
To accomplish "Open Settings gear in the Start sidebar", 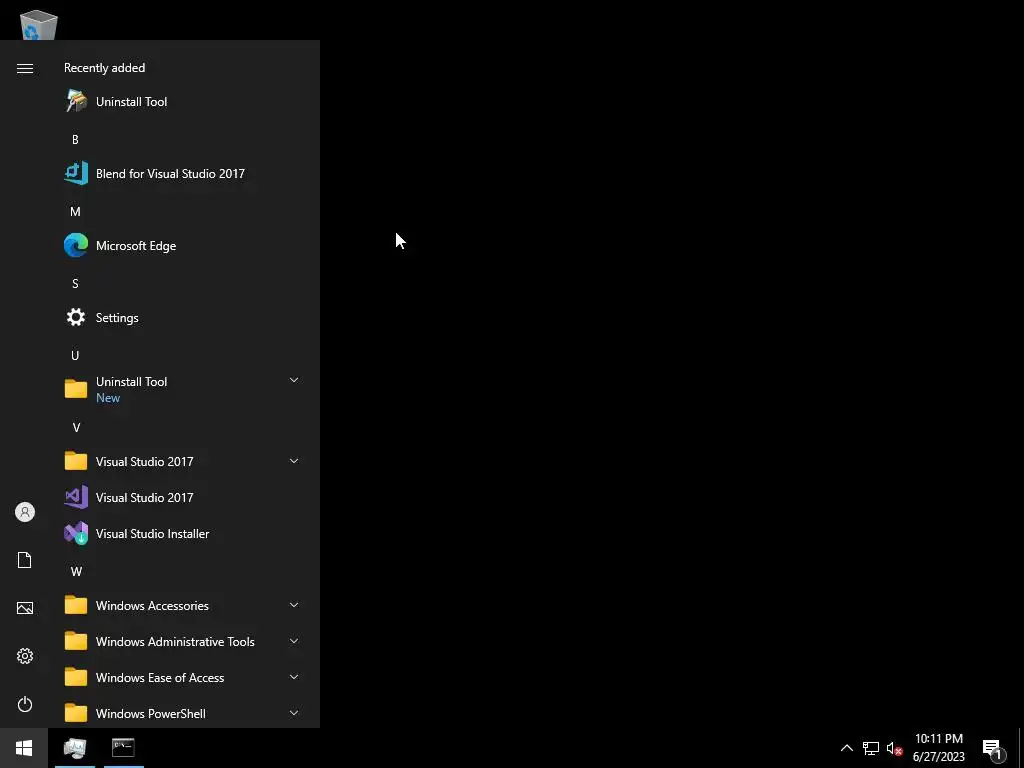I will (25, 656).
